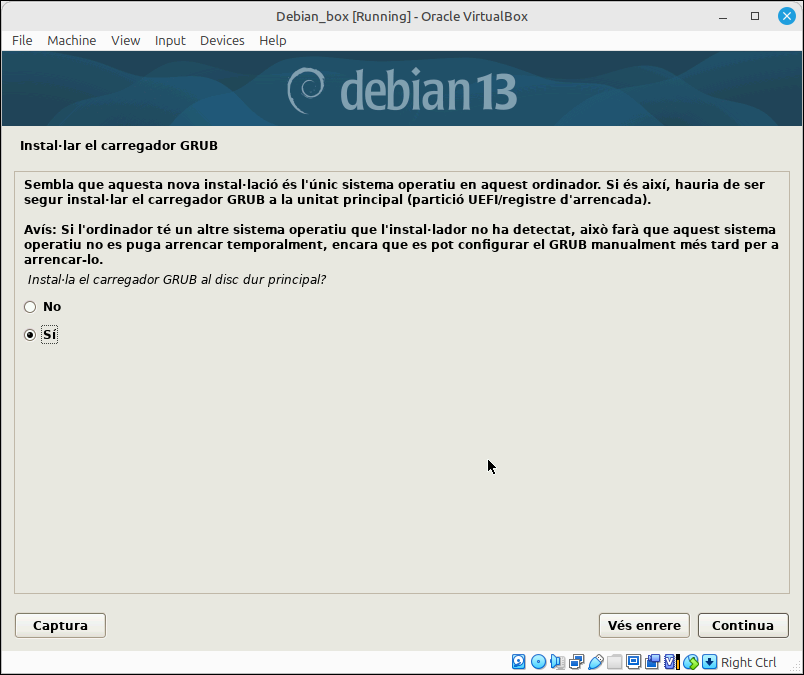Maximize the VirtualBox window
The image size is (804, 675).
[755, 16]
